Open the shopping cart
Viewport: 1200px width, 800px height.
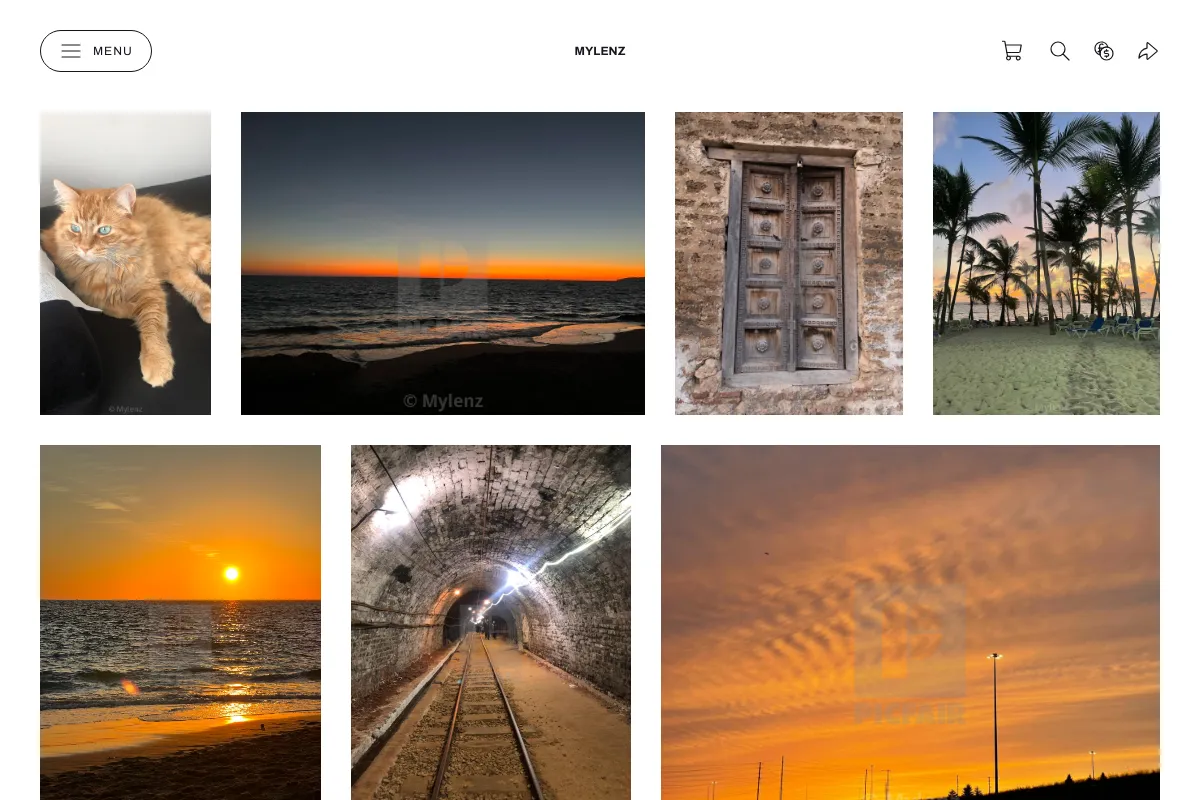(1012, 51)
